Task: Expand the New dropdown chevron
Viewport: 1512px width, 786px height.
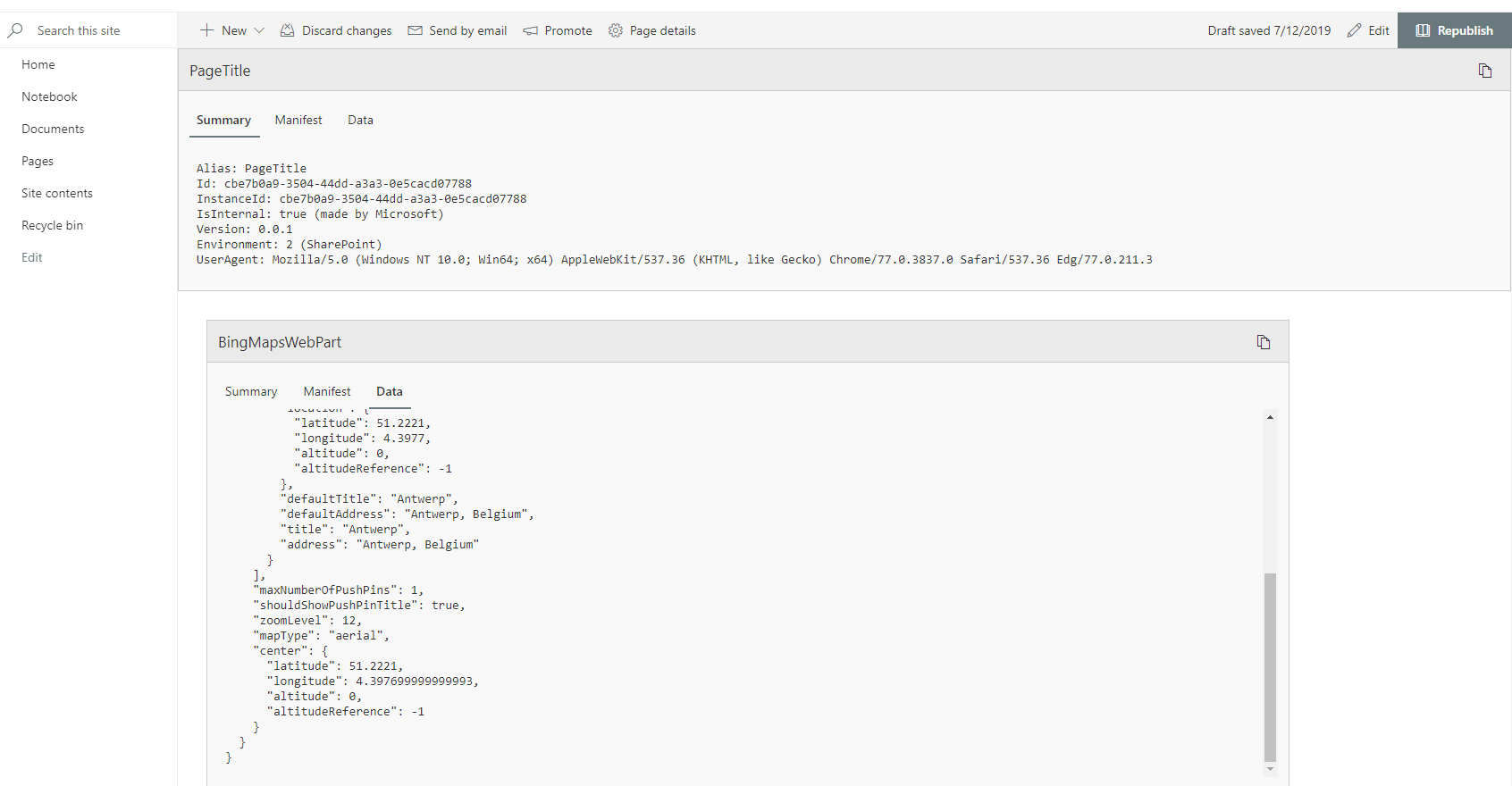Action: pyautogui.click(x=259, y=30)
